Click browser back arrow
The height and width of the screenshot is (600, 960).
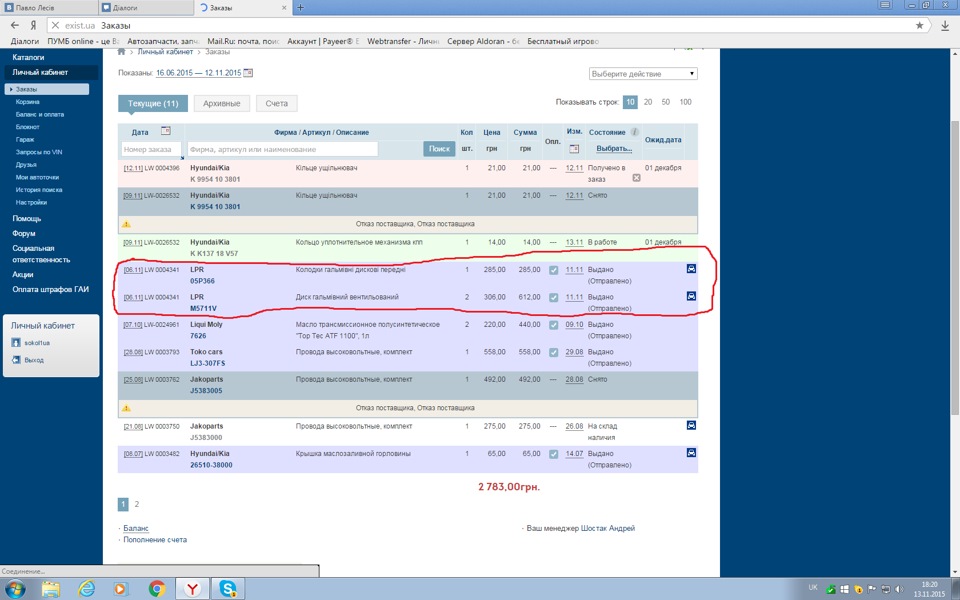15,26
